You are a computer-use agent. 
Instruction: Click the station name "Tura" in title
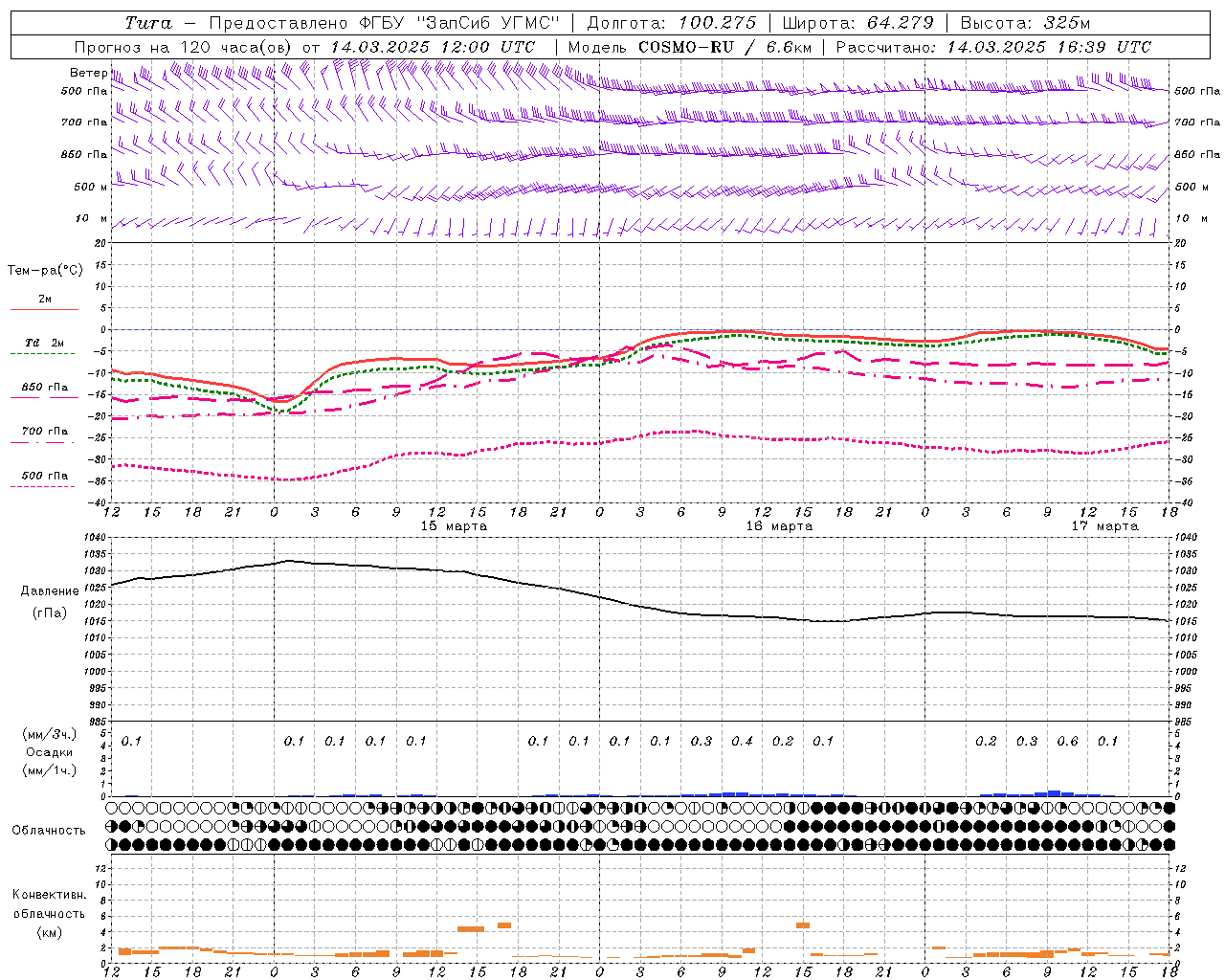click(x=148, y=23)
